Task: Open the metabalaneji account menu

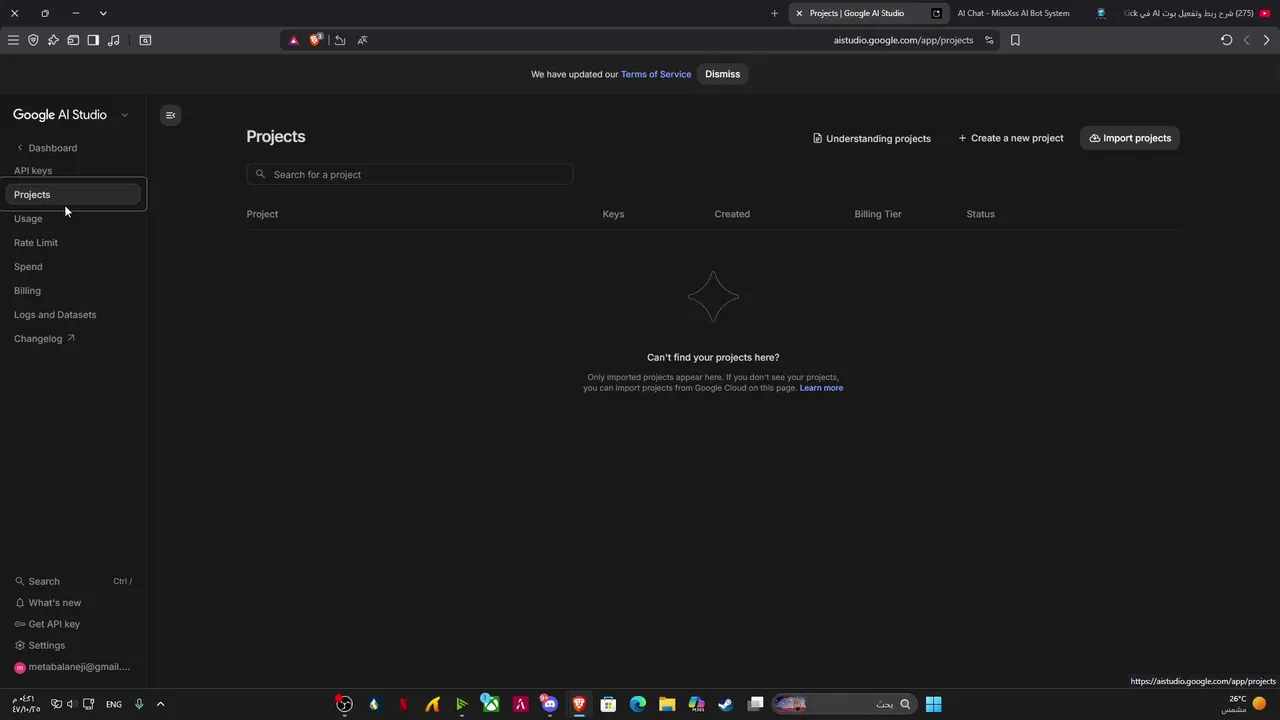Action: pyautogui.click(x=72, y=667)
